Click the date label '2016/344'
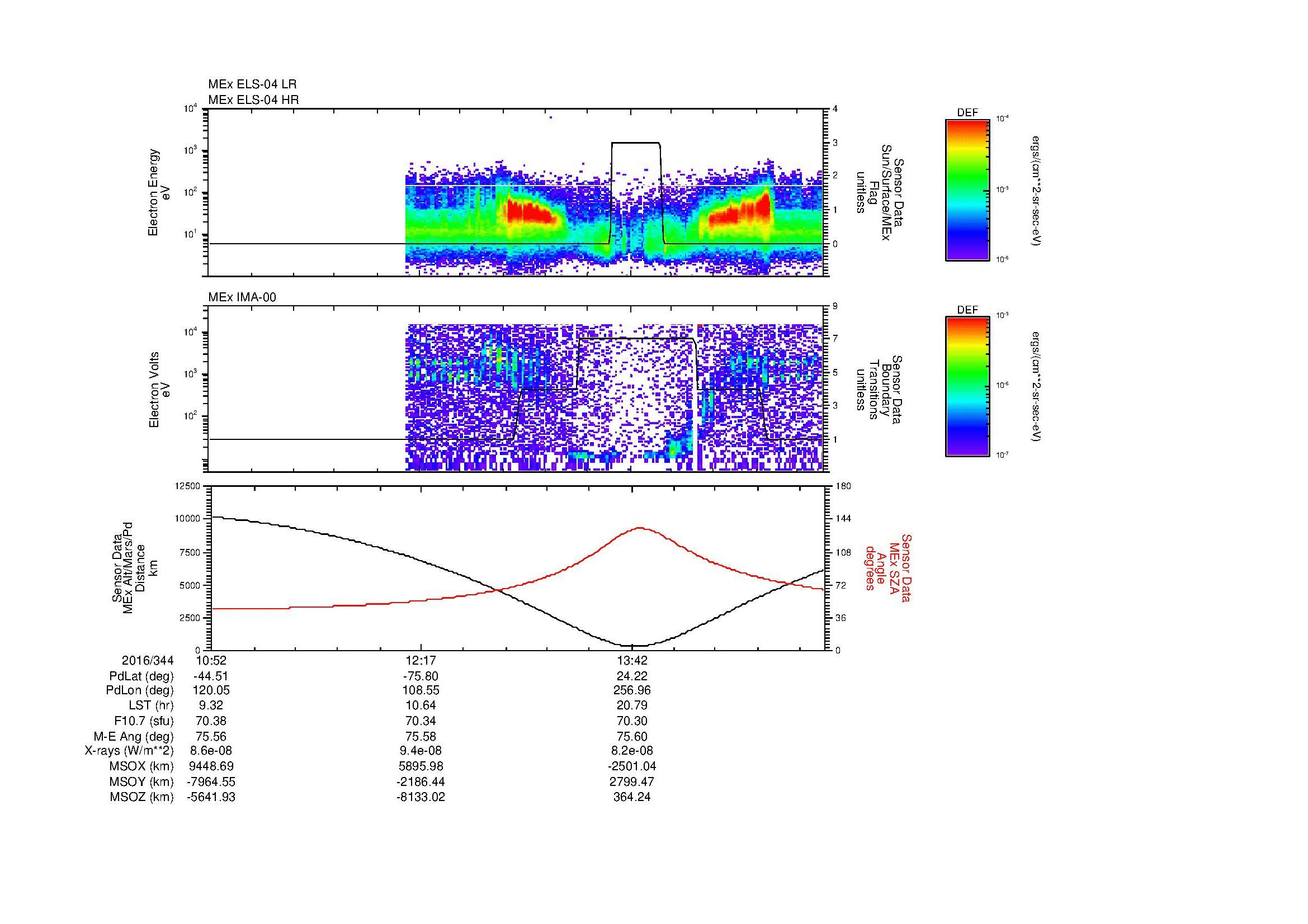The image size is (1308, 924). click(148, 660)
